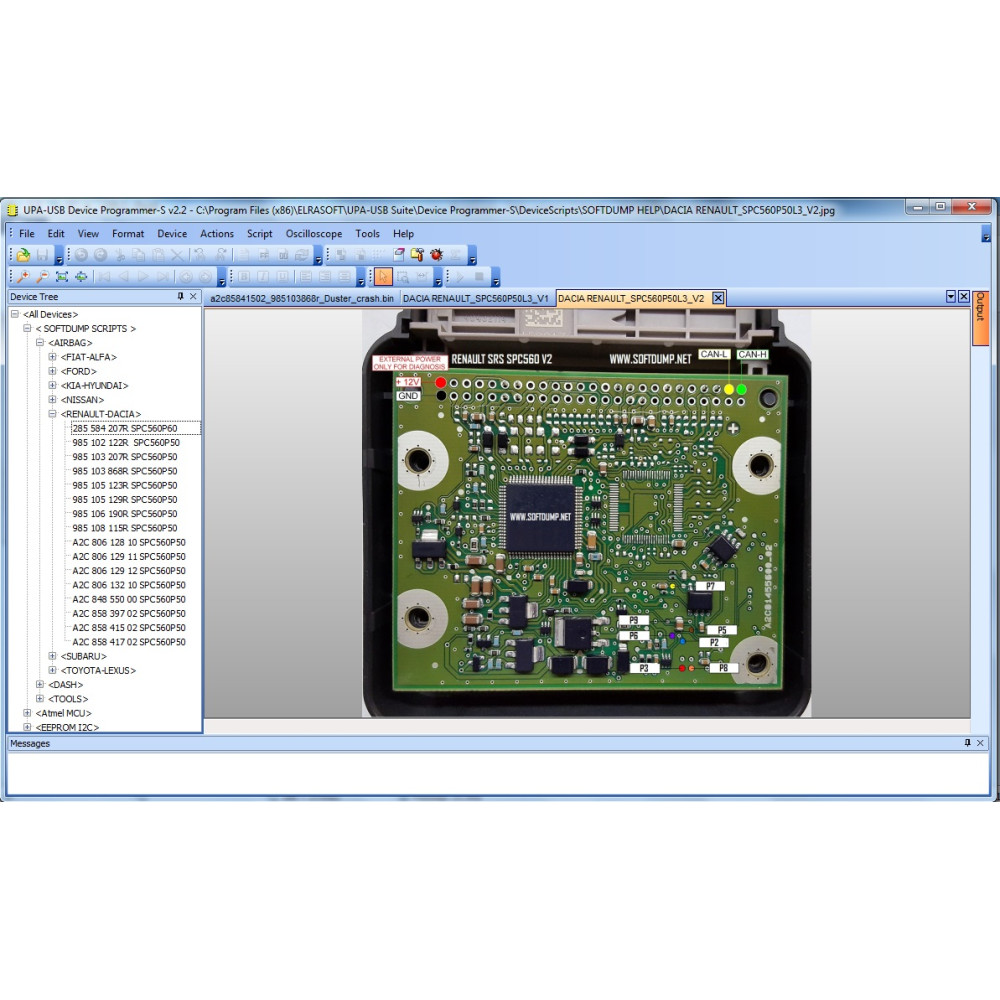Image resolution: width=1000 pixels, height=1000 pixels.
Task: Close the Device Tree panel
Action: 193,297
